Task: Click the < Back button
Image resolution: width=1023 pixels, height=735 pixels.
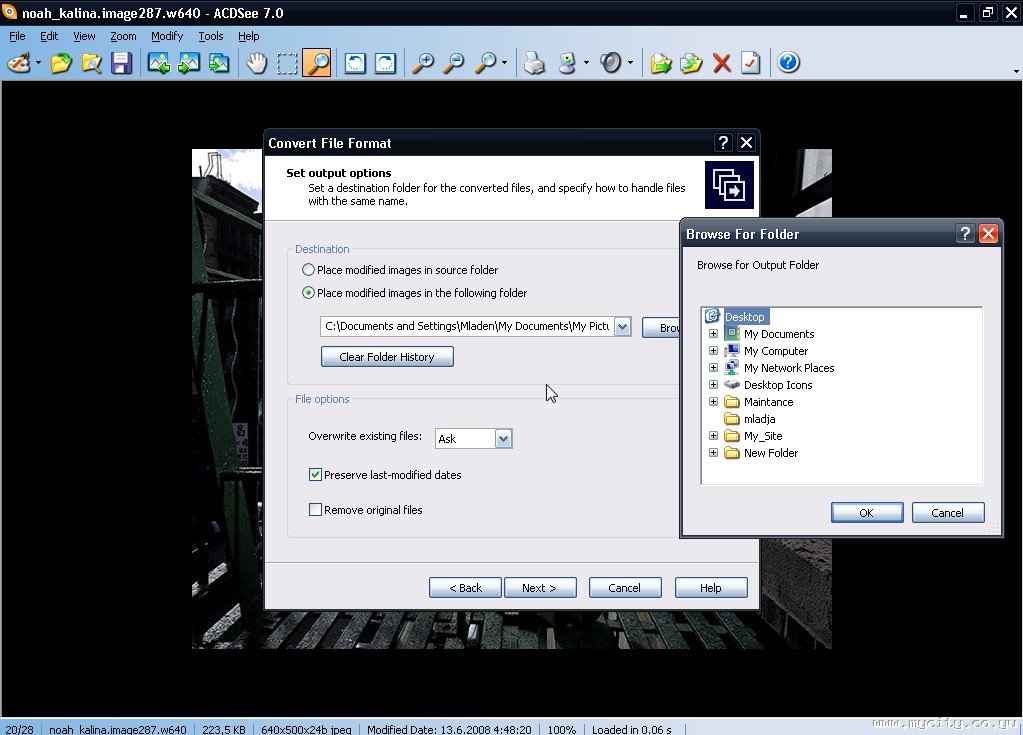Action: coord(465,588)
